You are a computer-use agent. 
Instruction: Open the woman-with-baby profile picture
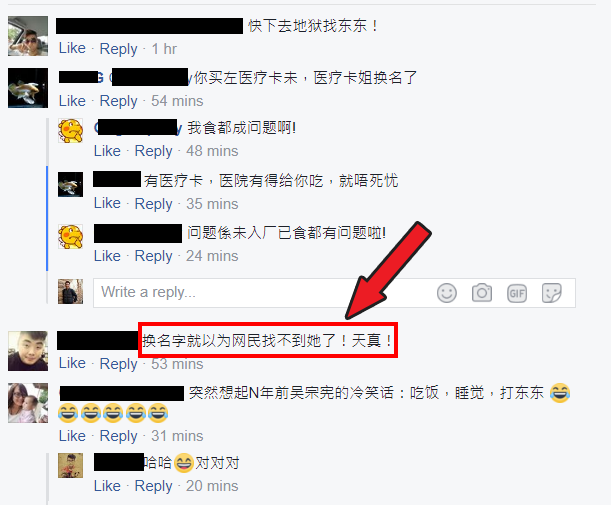tap(28, 403)
